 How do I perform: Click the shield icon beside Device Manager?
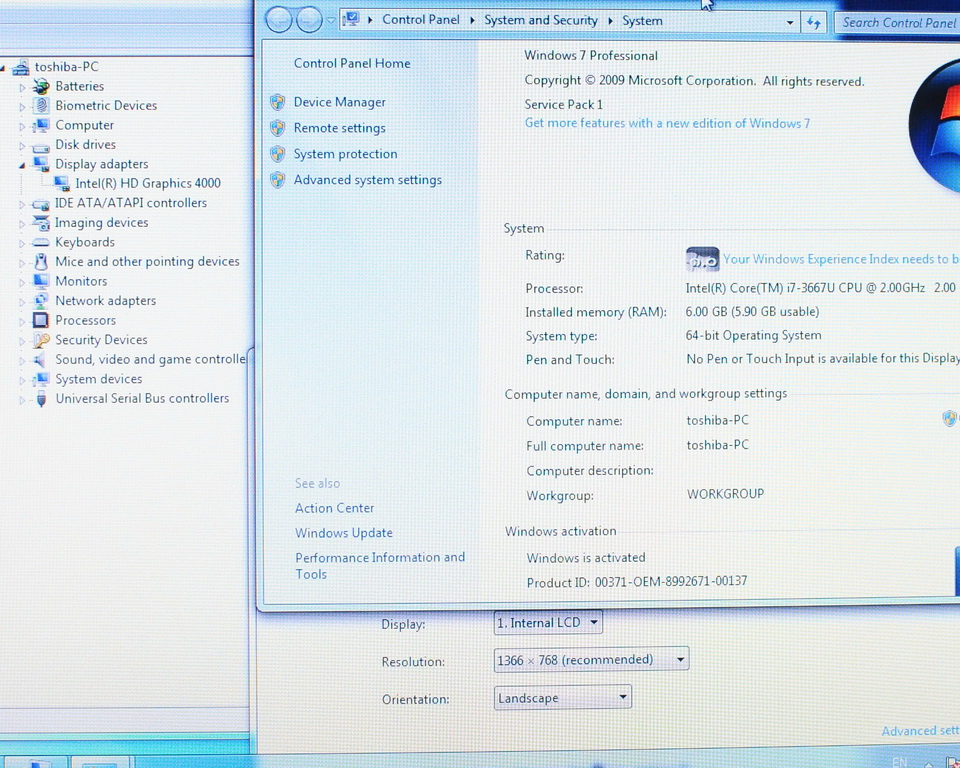pos(278,102)
